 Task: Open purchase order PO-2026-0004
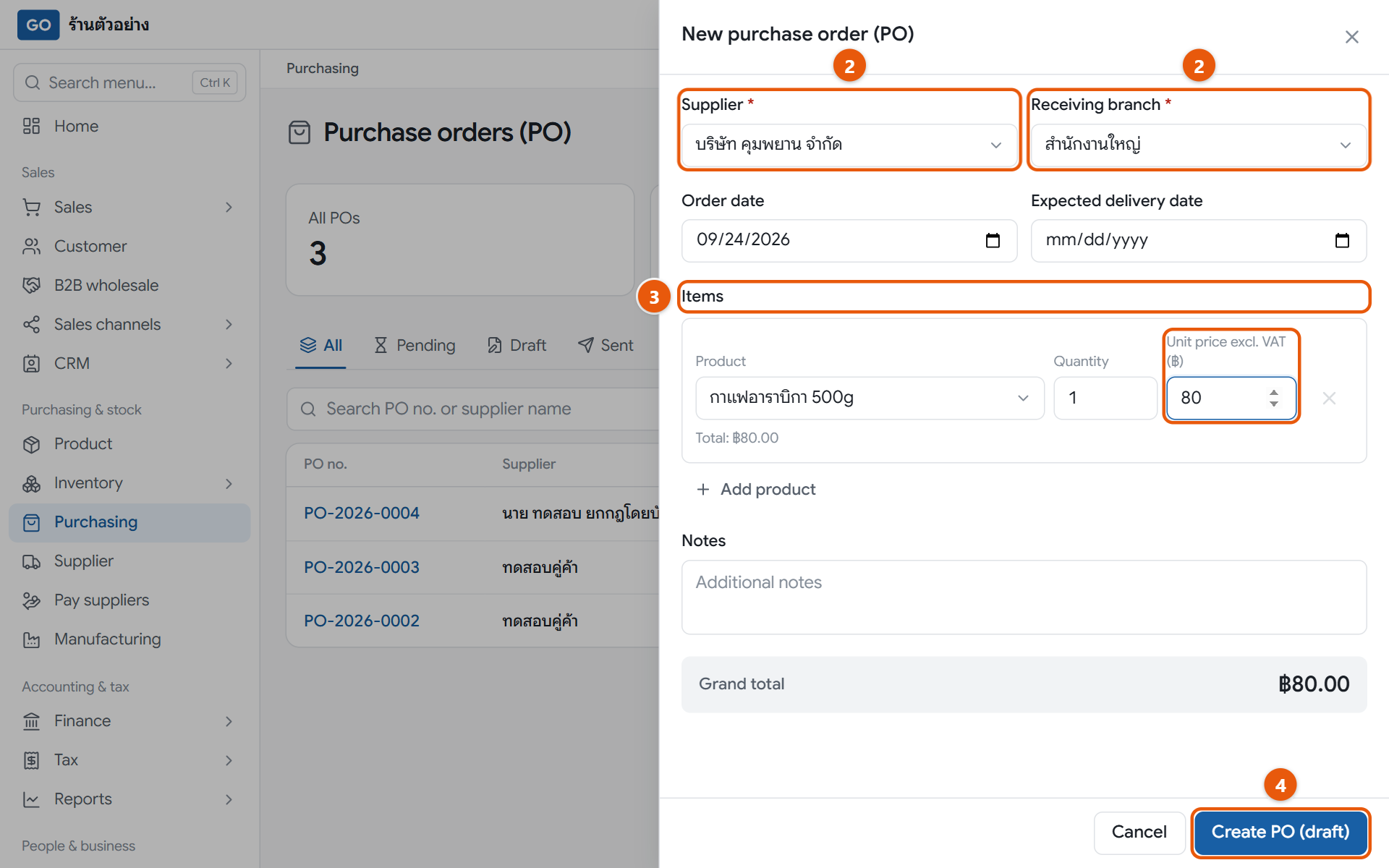pos(362,514)
